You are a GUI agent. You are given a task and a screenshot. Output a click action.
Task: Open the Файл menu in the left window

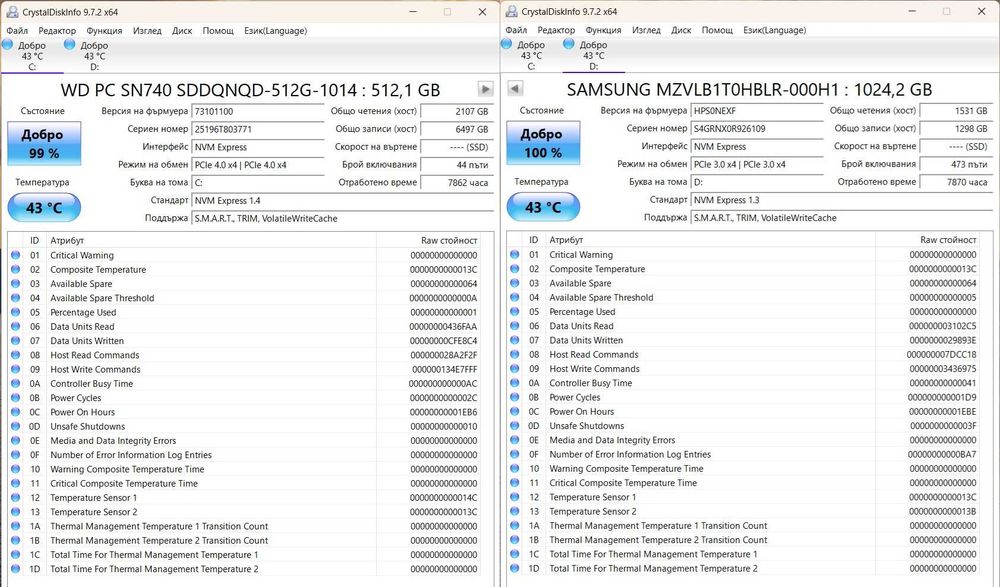click(17, 31)
